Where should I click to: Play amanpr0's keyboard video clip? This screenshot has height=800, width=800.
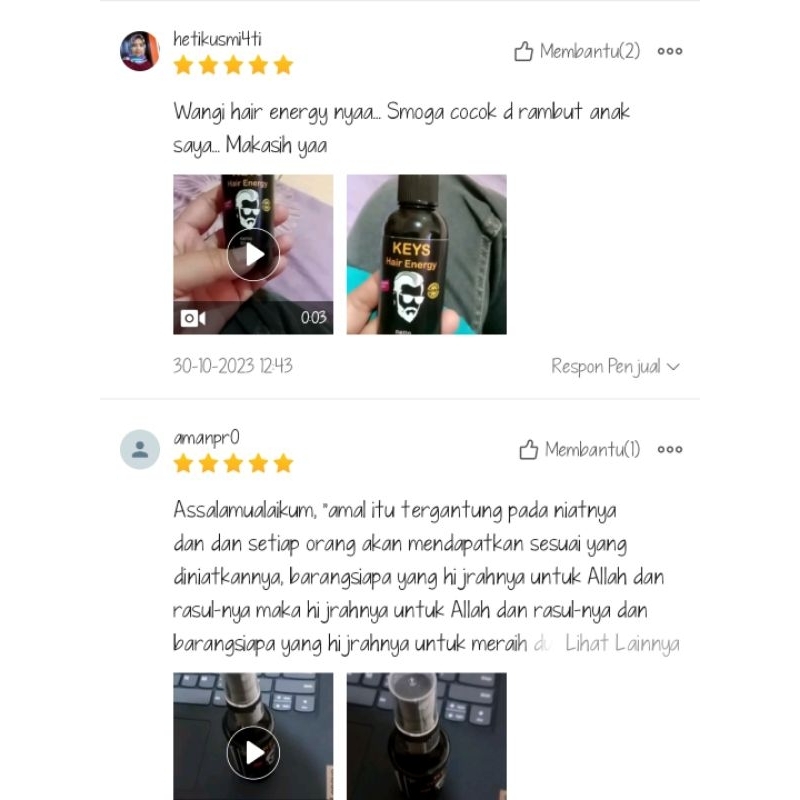[x=253, y=752]
